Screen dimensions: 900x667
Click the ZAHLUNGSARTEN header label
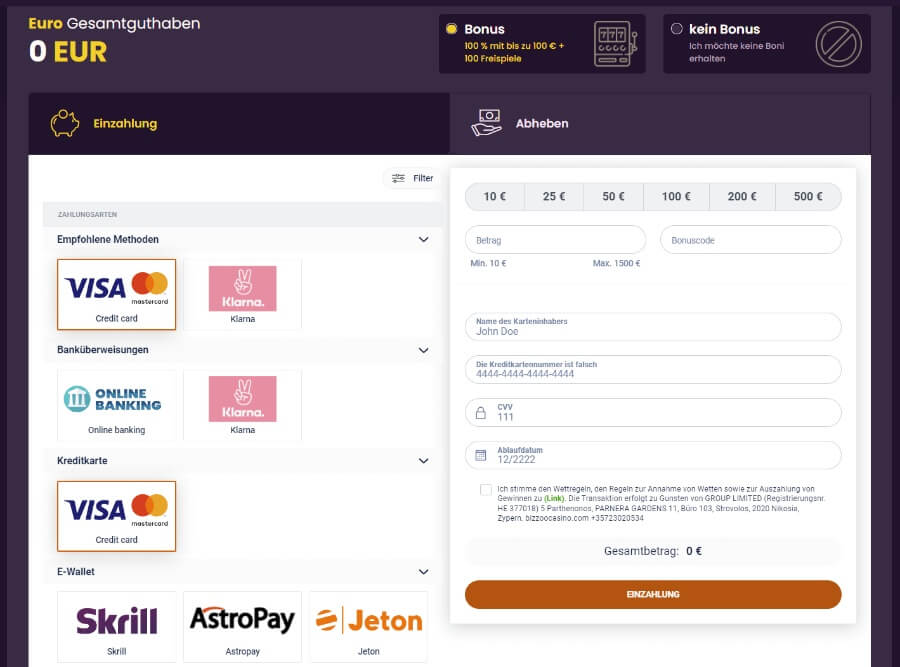tap(87, 215)
